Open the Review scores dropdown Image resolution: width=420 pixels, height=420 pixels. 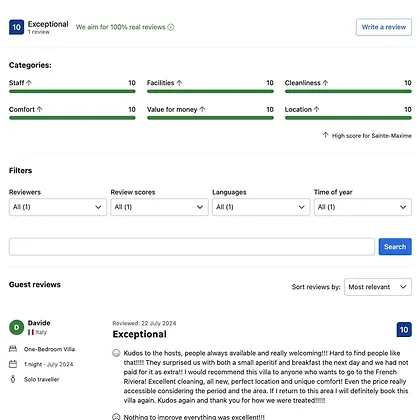159,207
